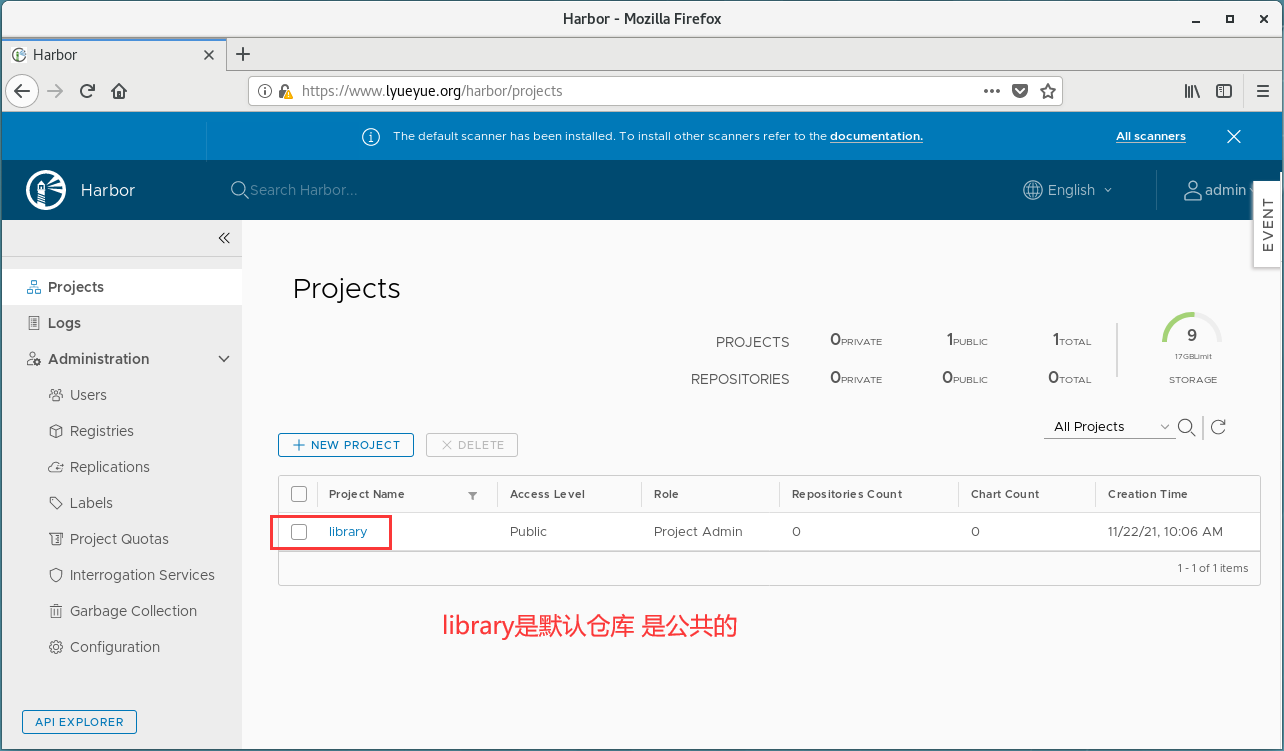Close the Harbor browser tab
Screen dimensions: 1284x751
(209, 55)
